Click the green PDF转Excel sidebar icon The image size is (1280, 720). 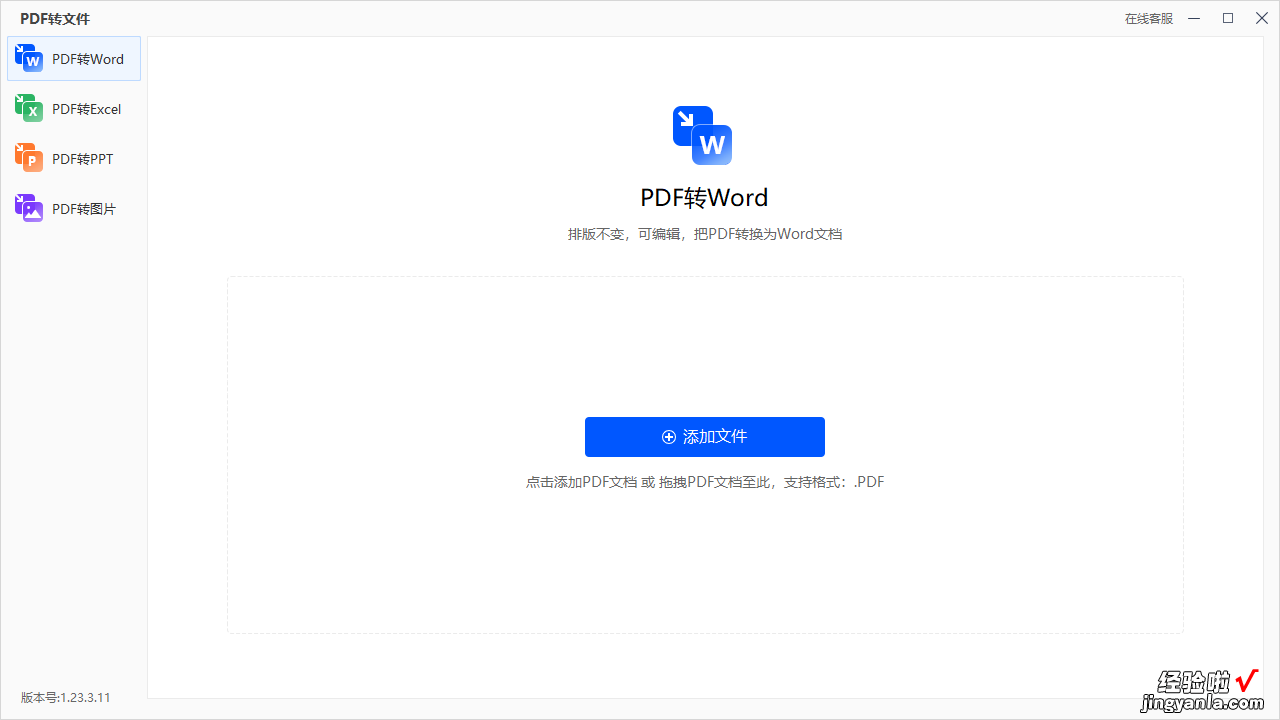(x=29, y=108)
